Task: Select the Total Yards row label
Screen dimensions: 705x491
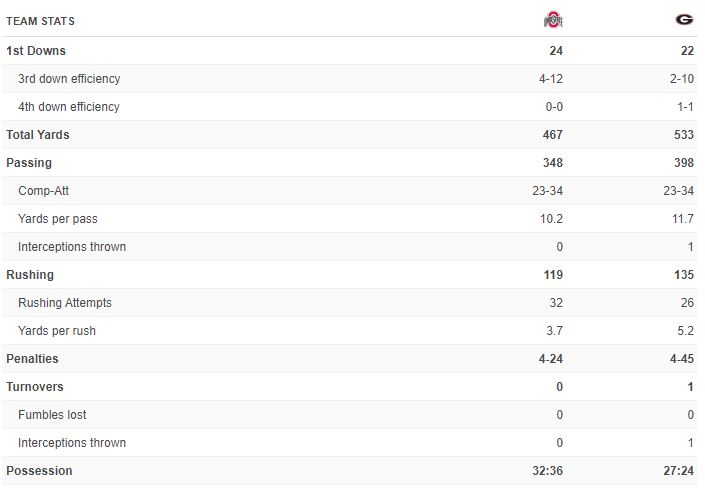Action: click(x=38, y=135)
